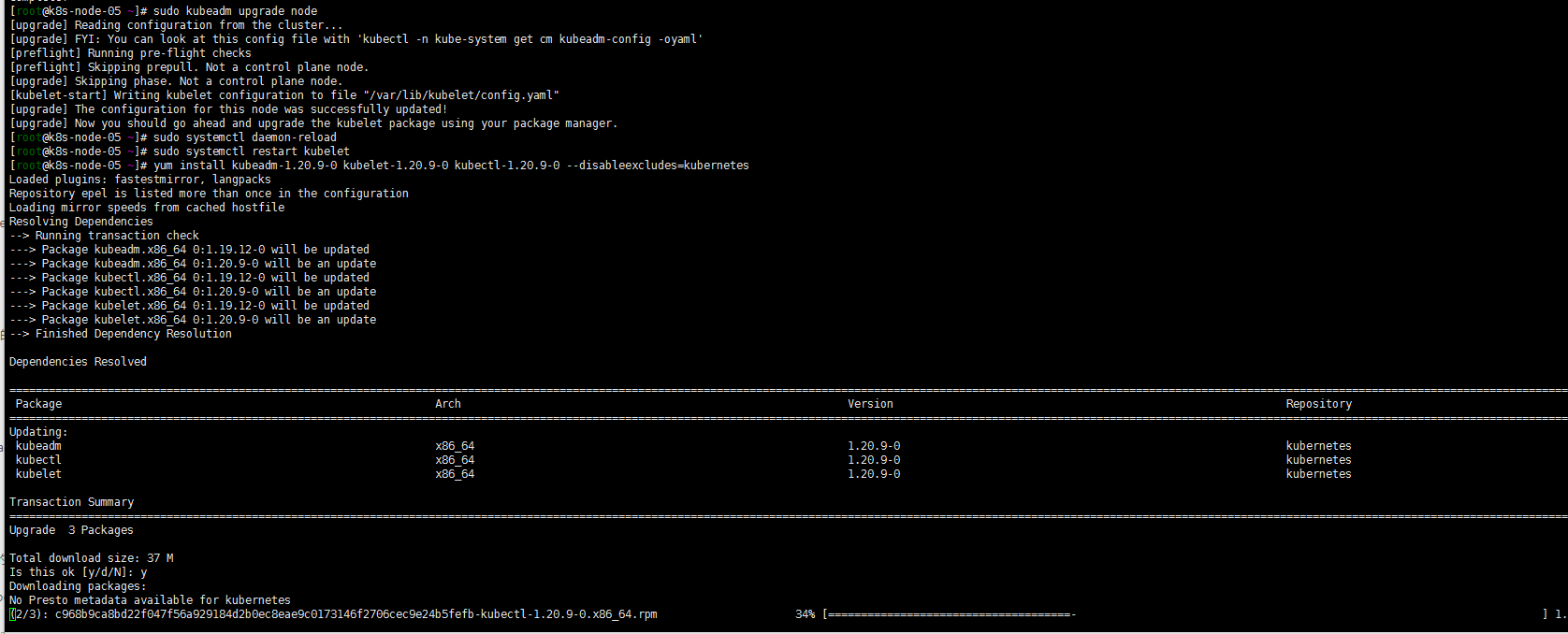Click version 1.20.9-0 in the kubelet row

coord(874,474)
